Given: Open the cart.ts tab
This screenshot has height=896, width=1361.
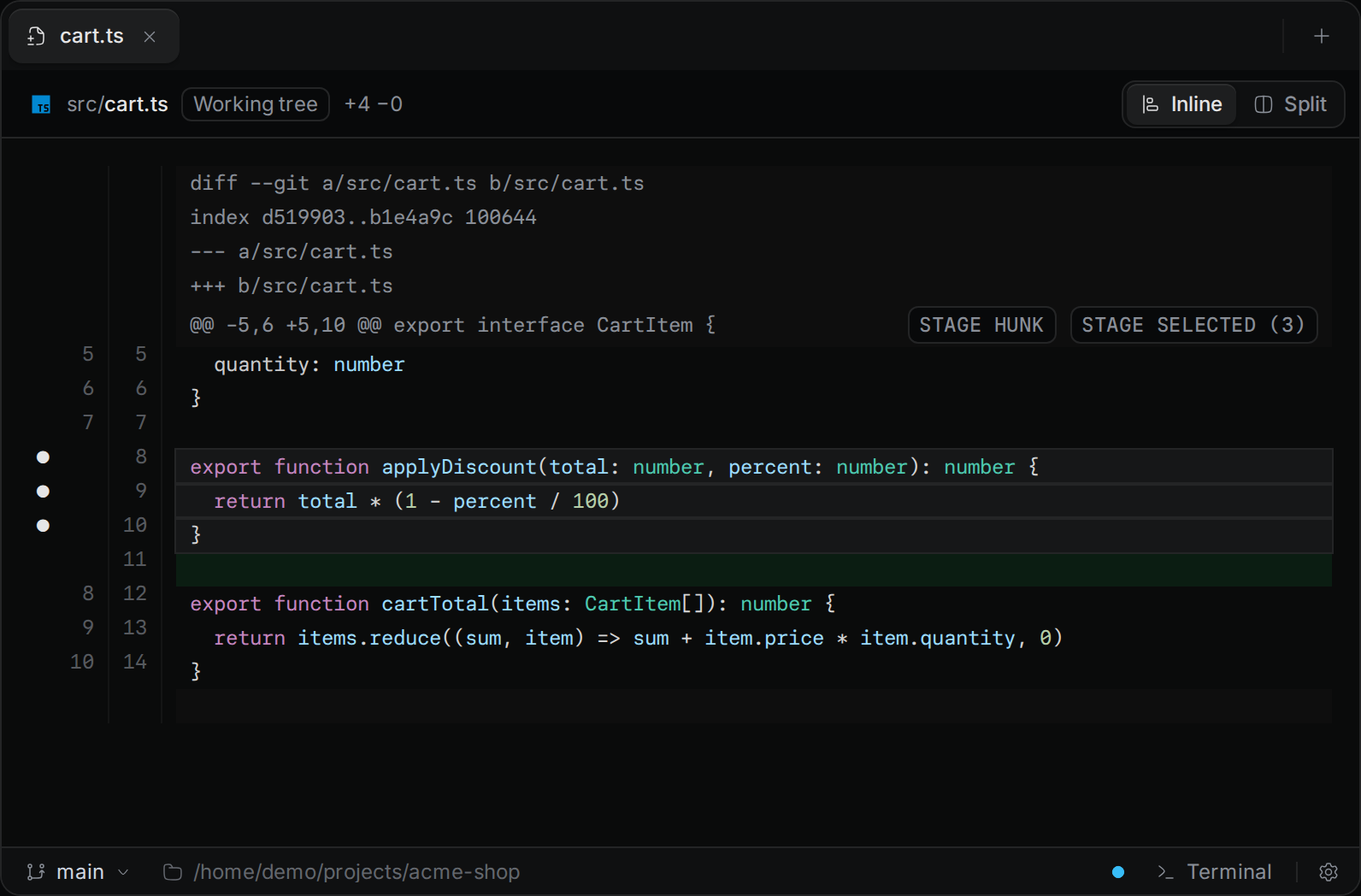Looking at the screenshot, I should pos(93,36).
